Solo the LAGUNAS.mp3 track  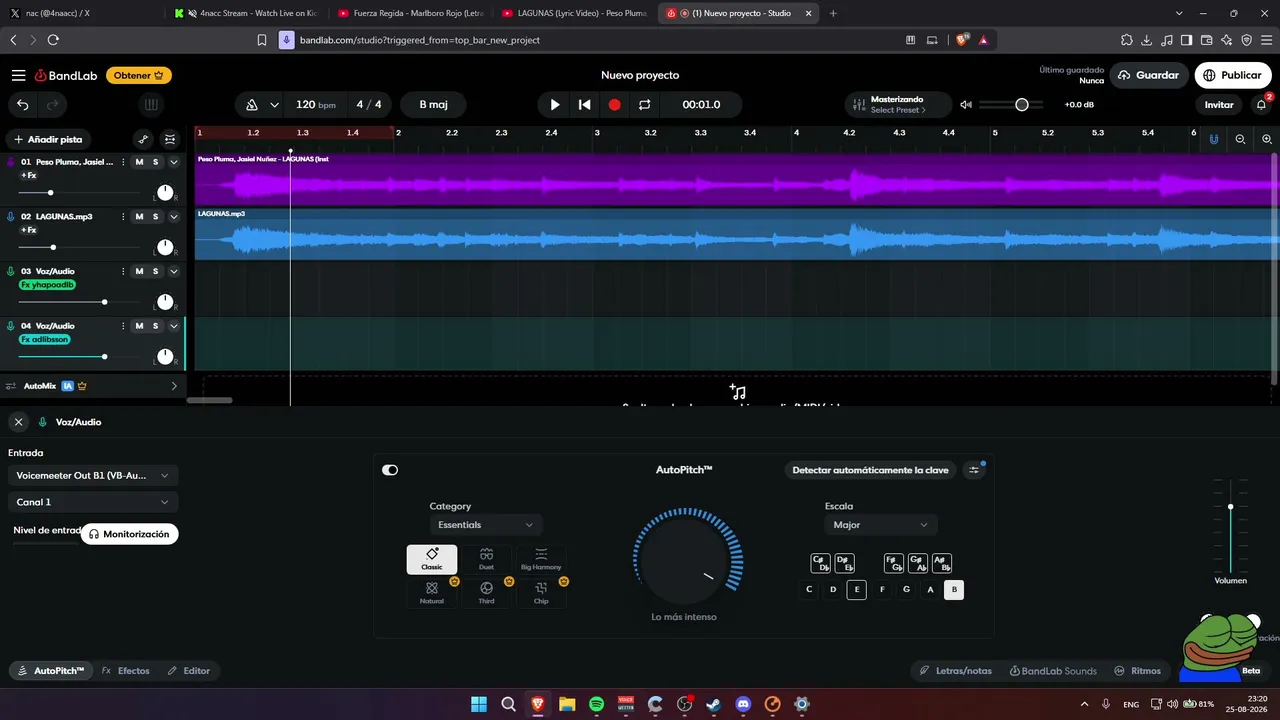pyautogui.click(x=155, y=217)
